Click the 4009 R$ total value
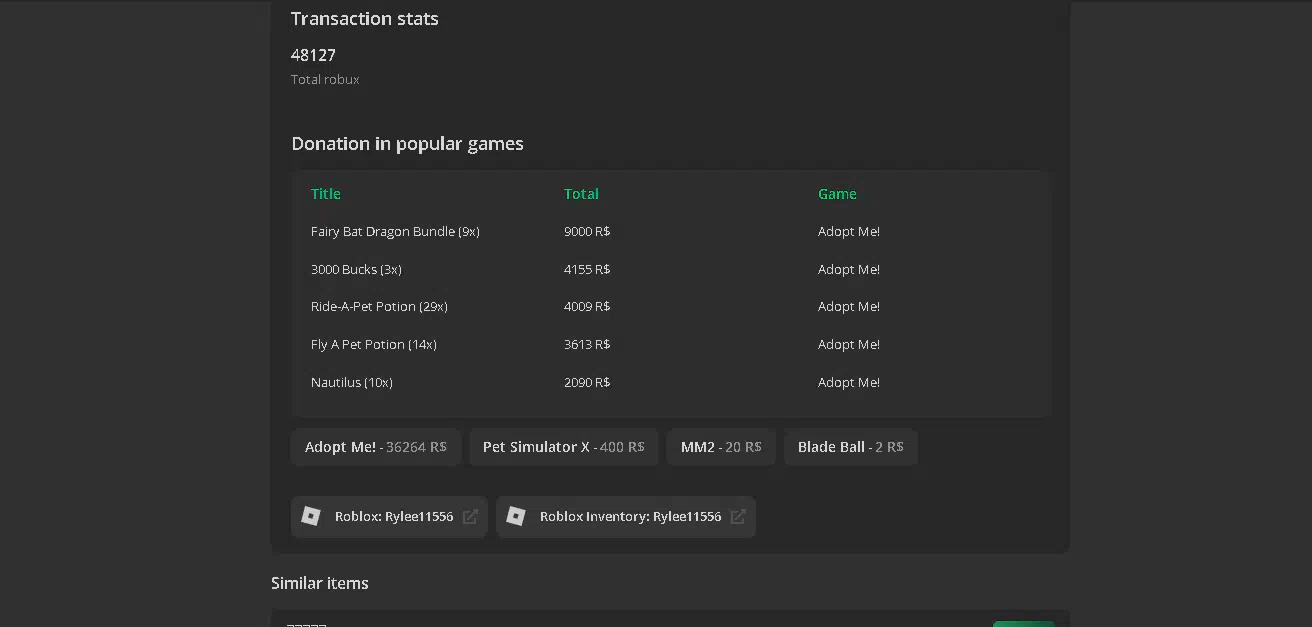The height and width of the screenshot is (627, 1312). click(x=587, y=307)
